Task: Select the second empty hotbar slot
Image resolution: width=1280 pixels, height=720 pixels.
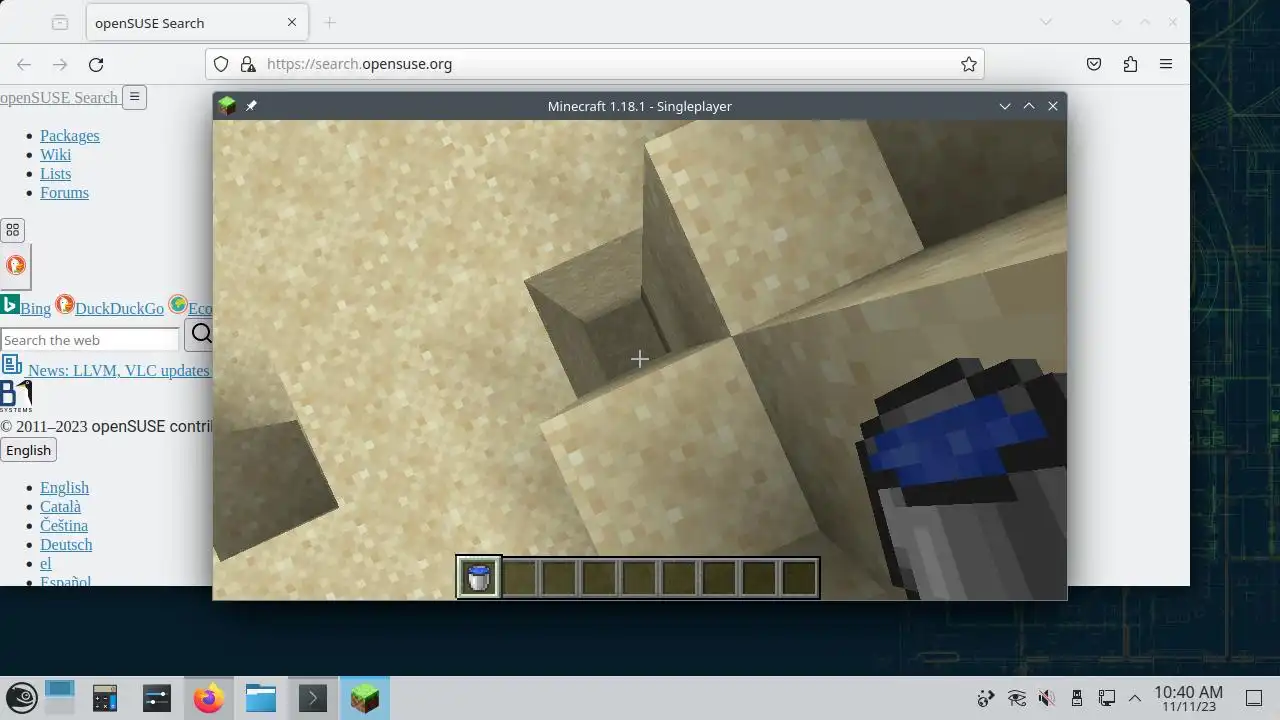Action: [x=559, y=577]
